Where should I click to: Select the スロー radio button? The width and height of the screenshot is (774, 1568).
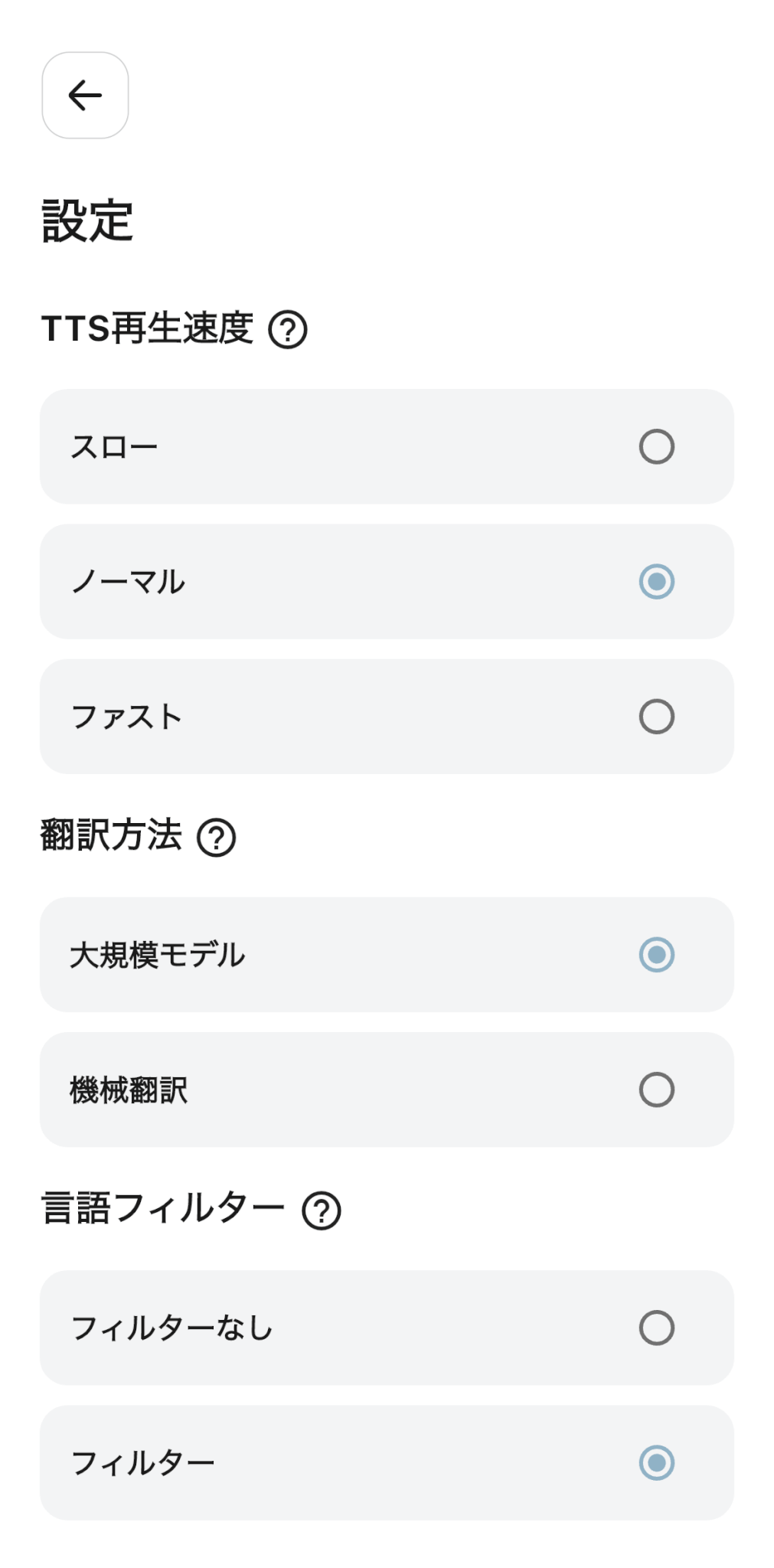656,447
